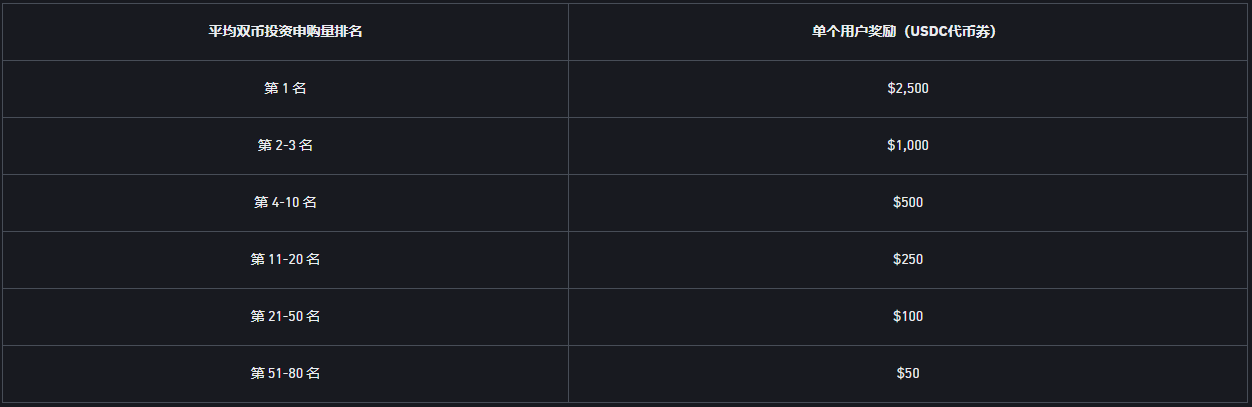Select the 第 1 名 rank cell
The width and height of the screenshot is (1252, 407).
pos(285,88)
